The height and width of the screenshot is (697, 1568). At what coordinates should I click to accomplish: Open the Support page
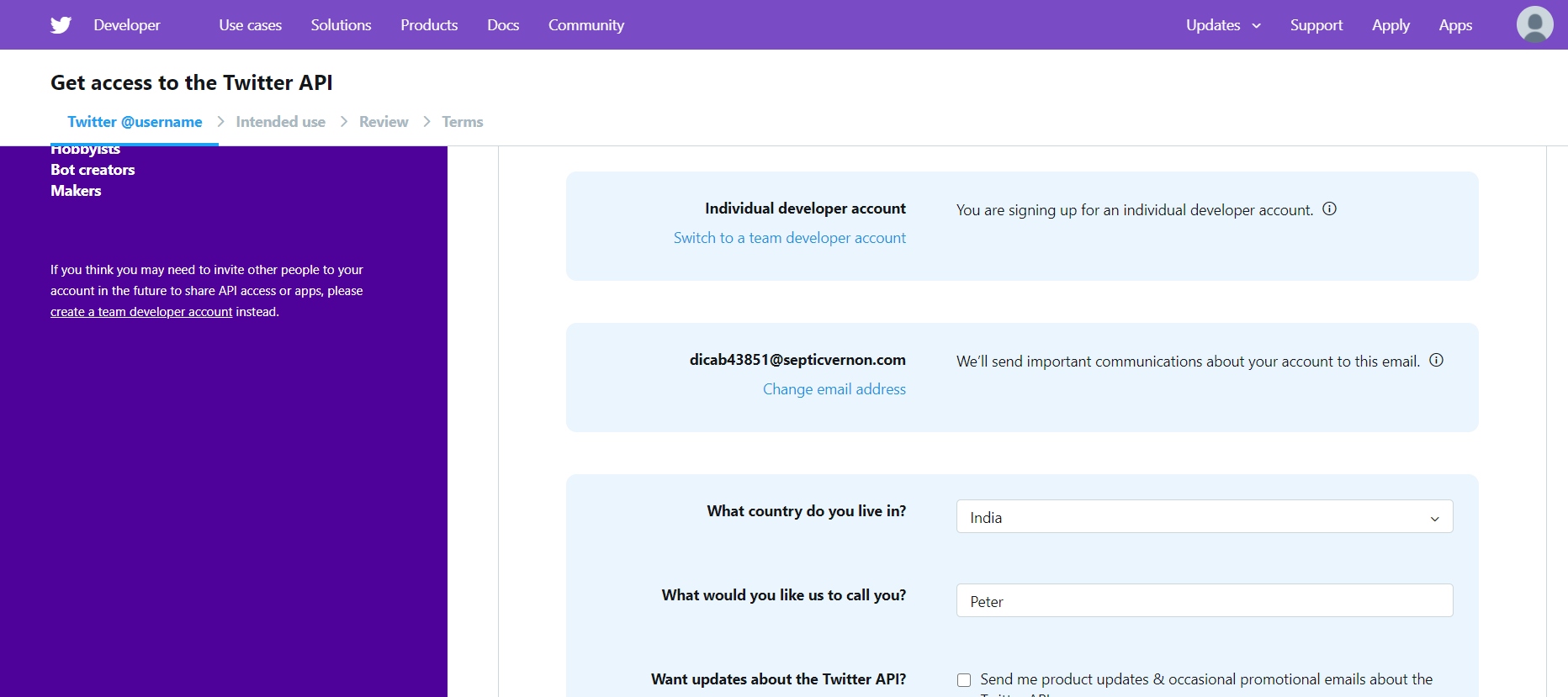(x=1316, y=25)
